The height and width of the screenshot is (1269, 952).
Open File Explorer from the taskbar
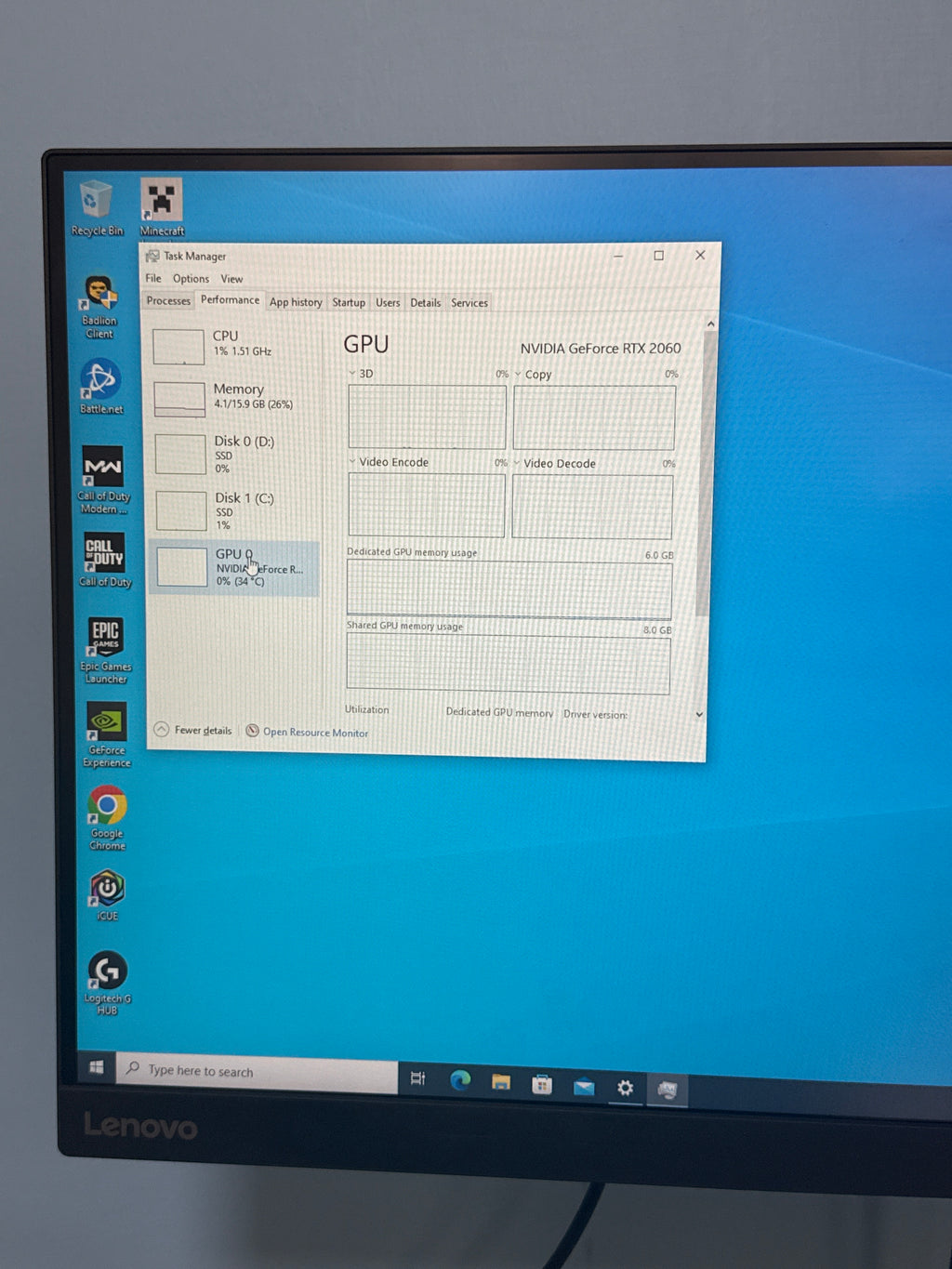click(x=501, y=1082)
